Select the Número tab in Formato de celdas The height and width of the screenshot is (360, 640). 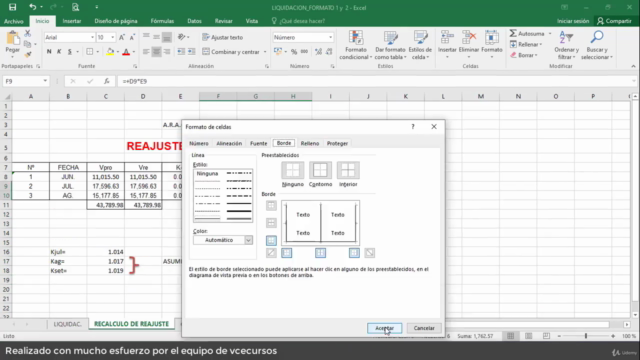[x=199, y=143]
